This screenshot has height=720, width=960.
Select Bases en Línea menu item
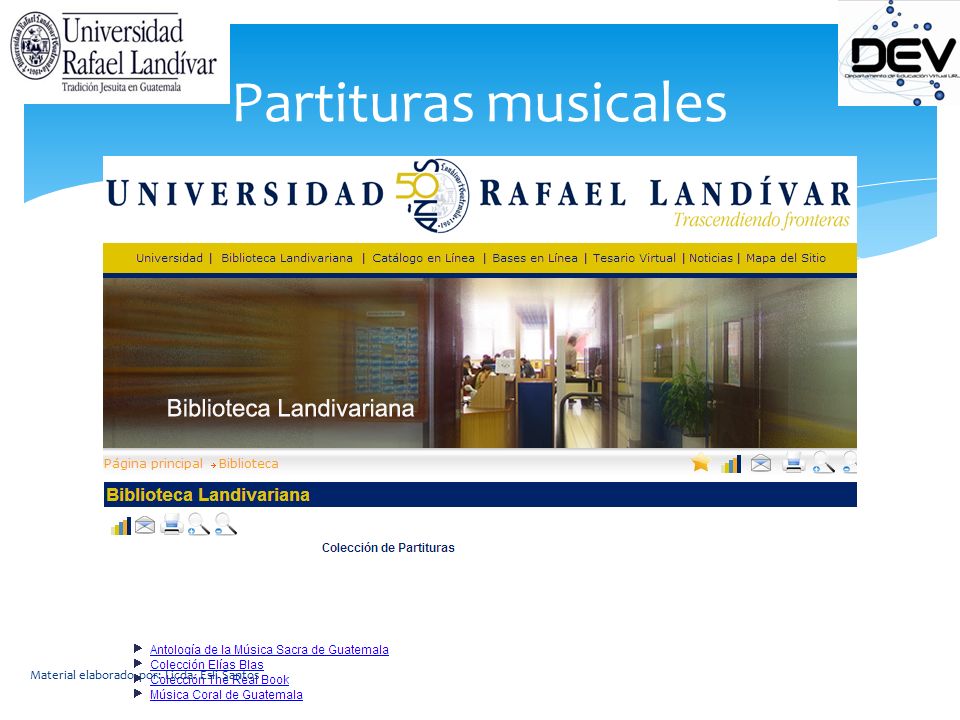tap(534, 258)
